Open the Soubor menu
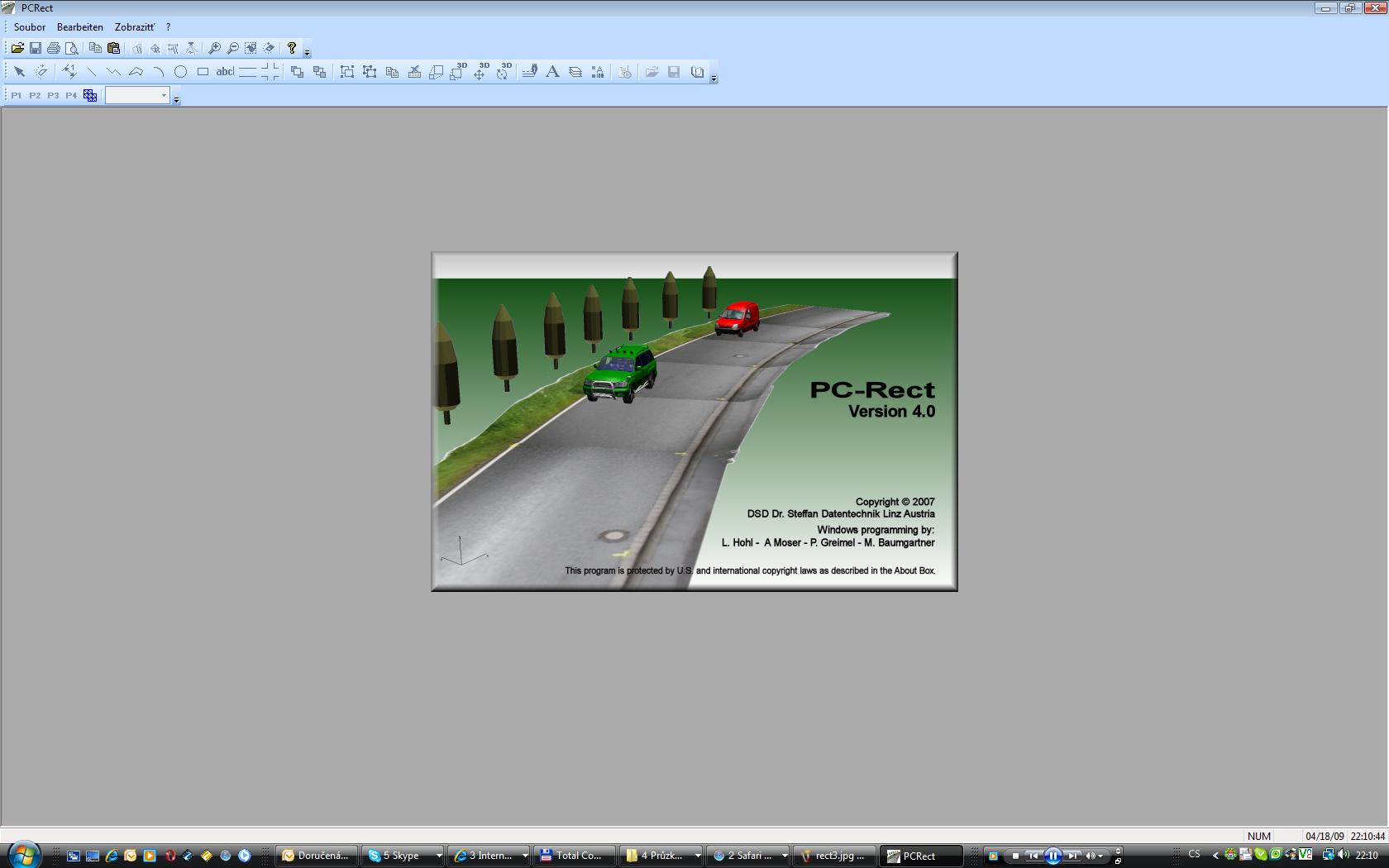The height and width of the screenshot is (868, 1389). tap(30, 26)
